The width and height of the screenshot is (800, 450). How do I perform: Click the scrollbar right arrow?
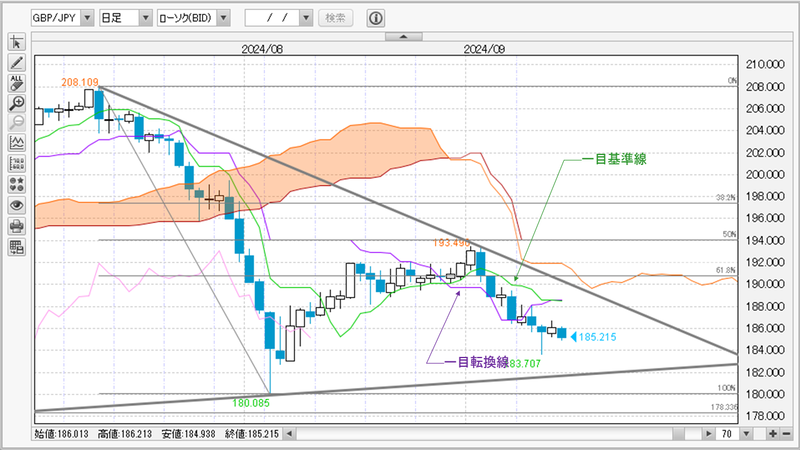708,434
